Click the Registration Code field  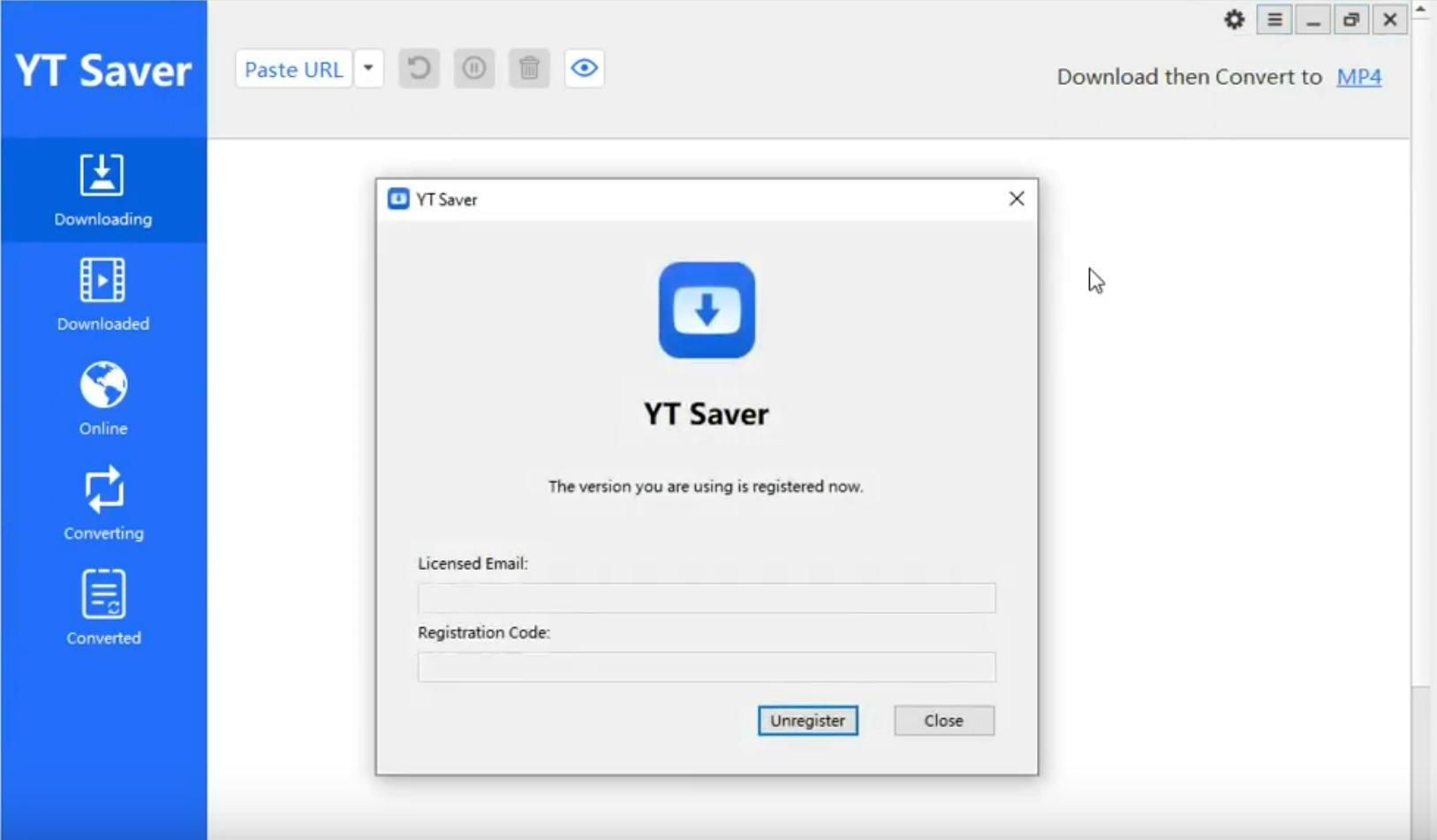707,667
